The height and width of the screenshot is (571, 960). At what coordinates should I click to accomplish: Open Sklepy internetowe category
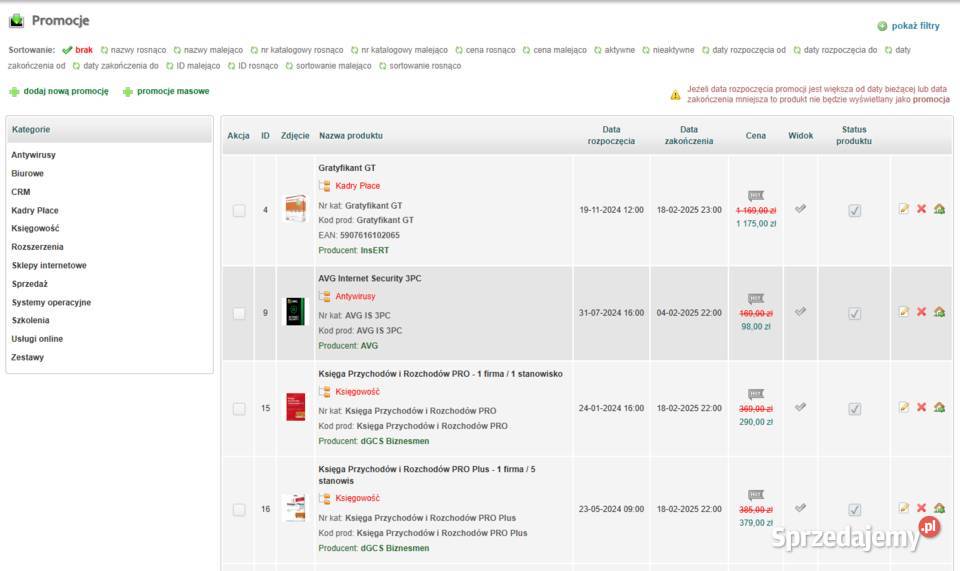point(49,265)
